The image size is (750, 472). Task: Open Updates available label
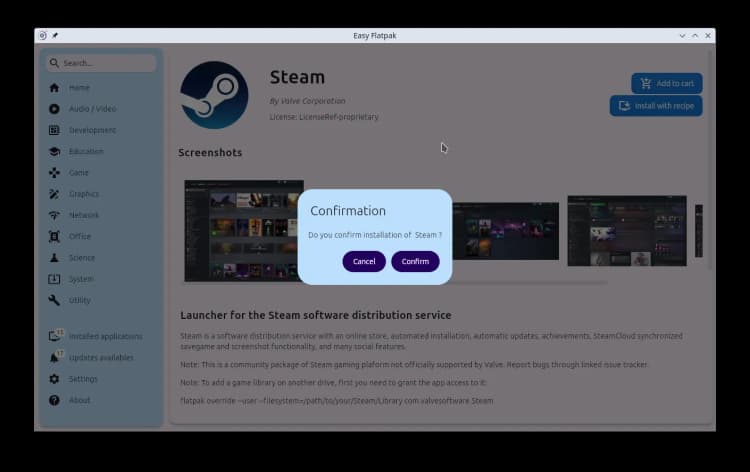[101, 358]
